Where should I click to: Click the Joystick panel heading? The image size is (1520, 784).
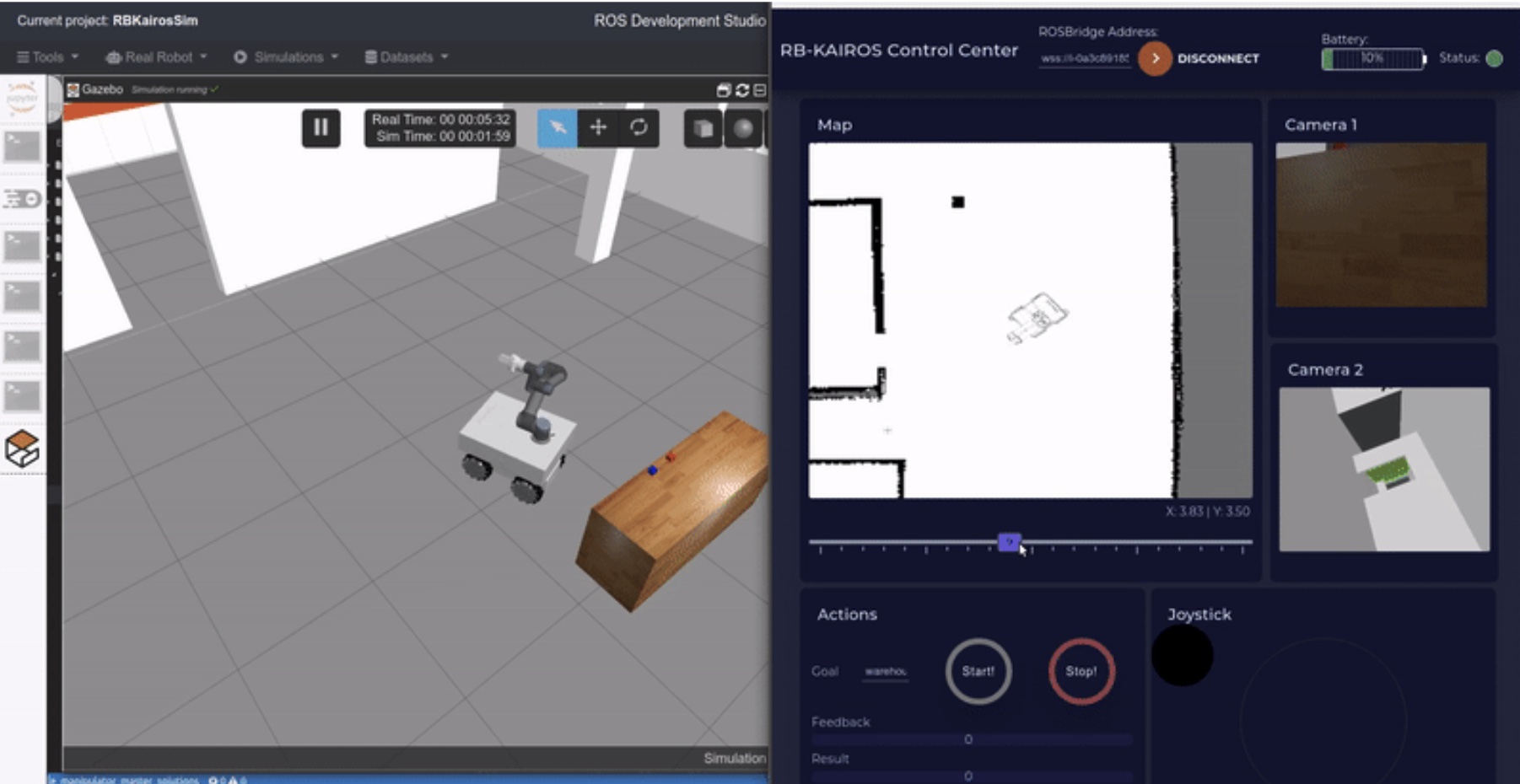tap(1199, 615)
